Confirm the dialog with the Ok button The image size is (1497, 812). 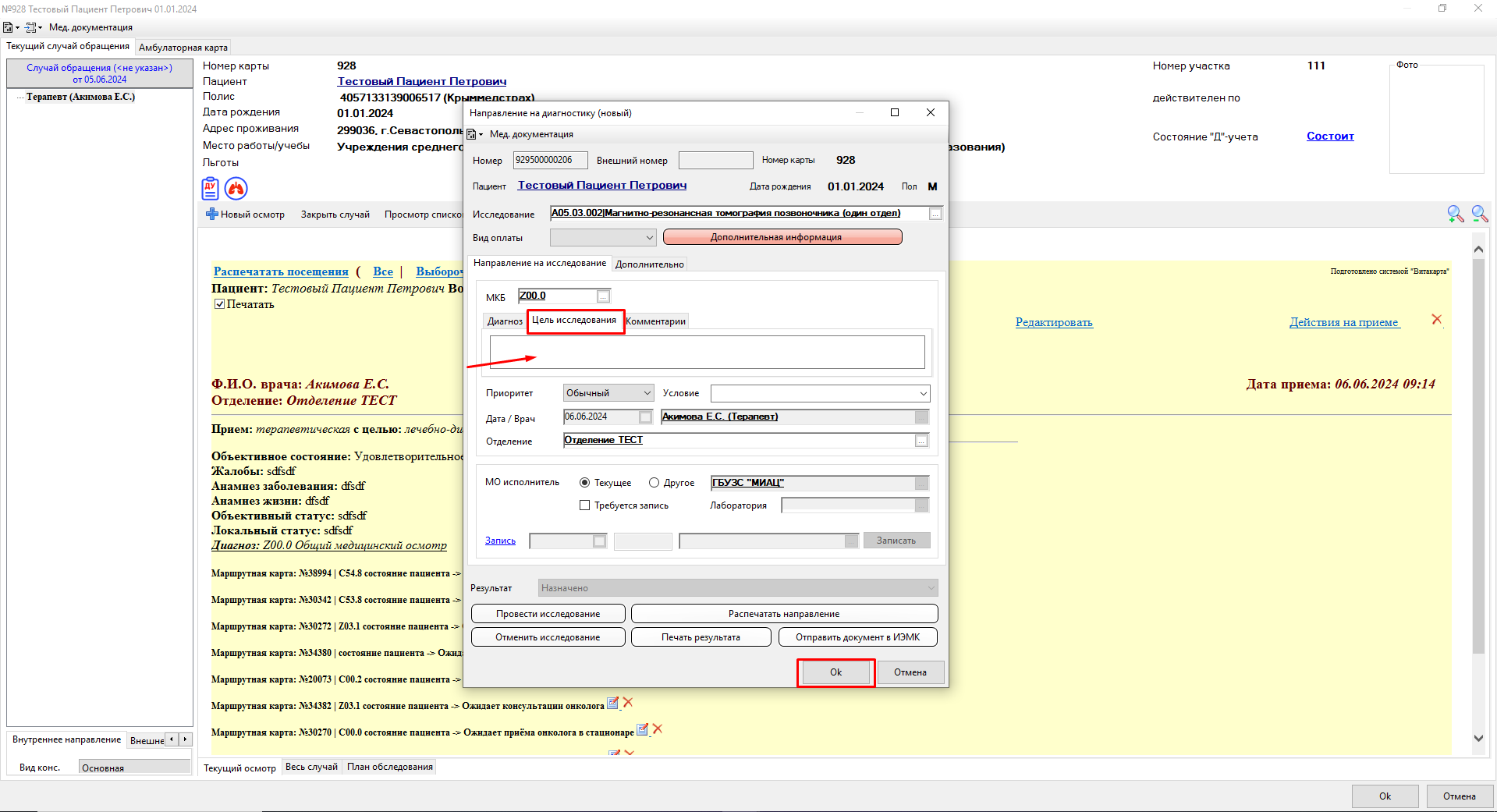(835, 672)
